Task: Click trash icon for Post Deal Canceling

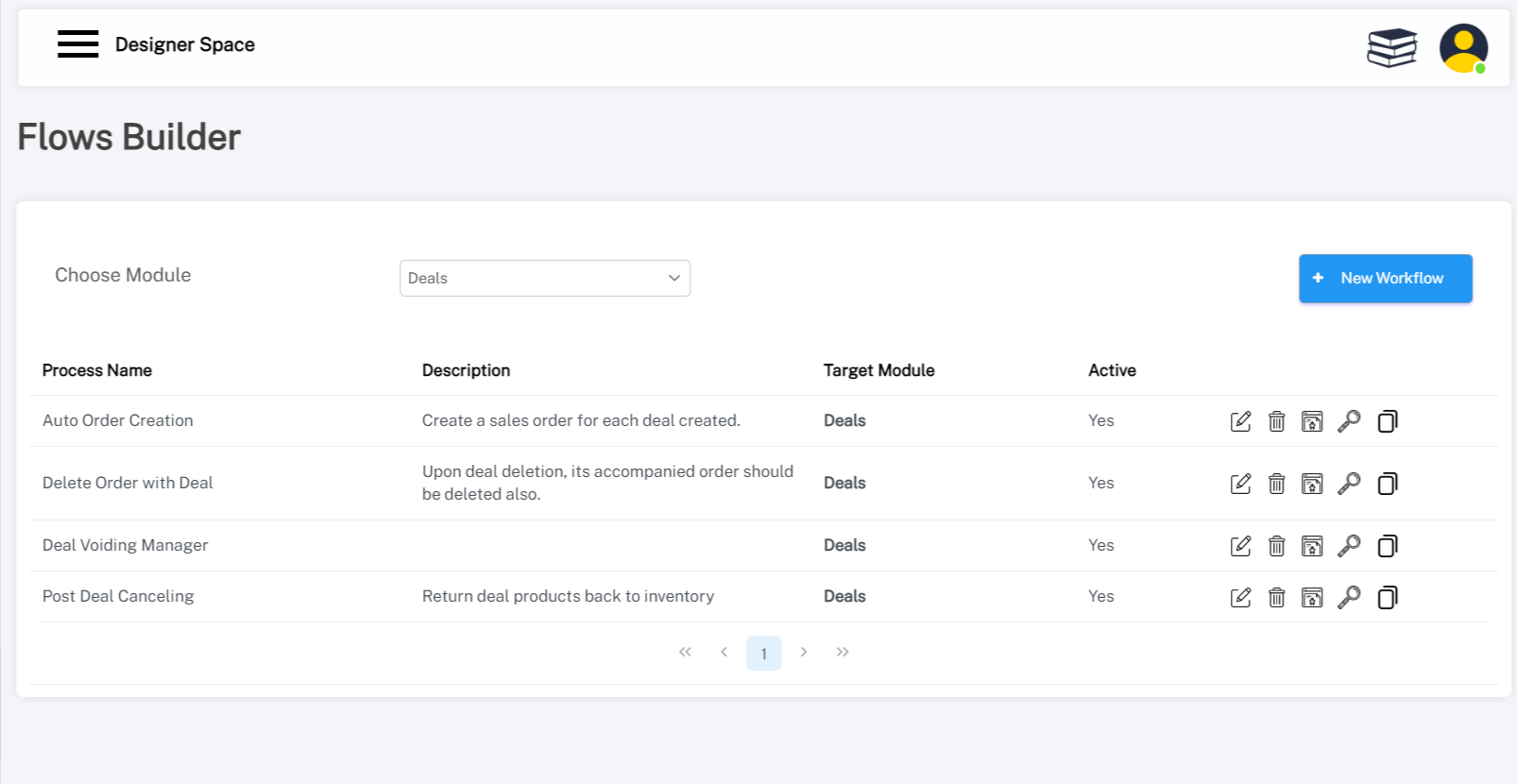Action: pyautogui.click(x=1276, y=597)
